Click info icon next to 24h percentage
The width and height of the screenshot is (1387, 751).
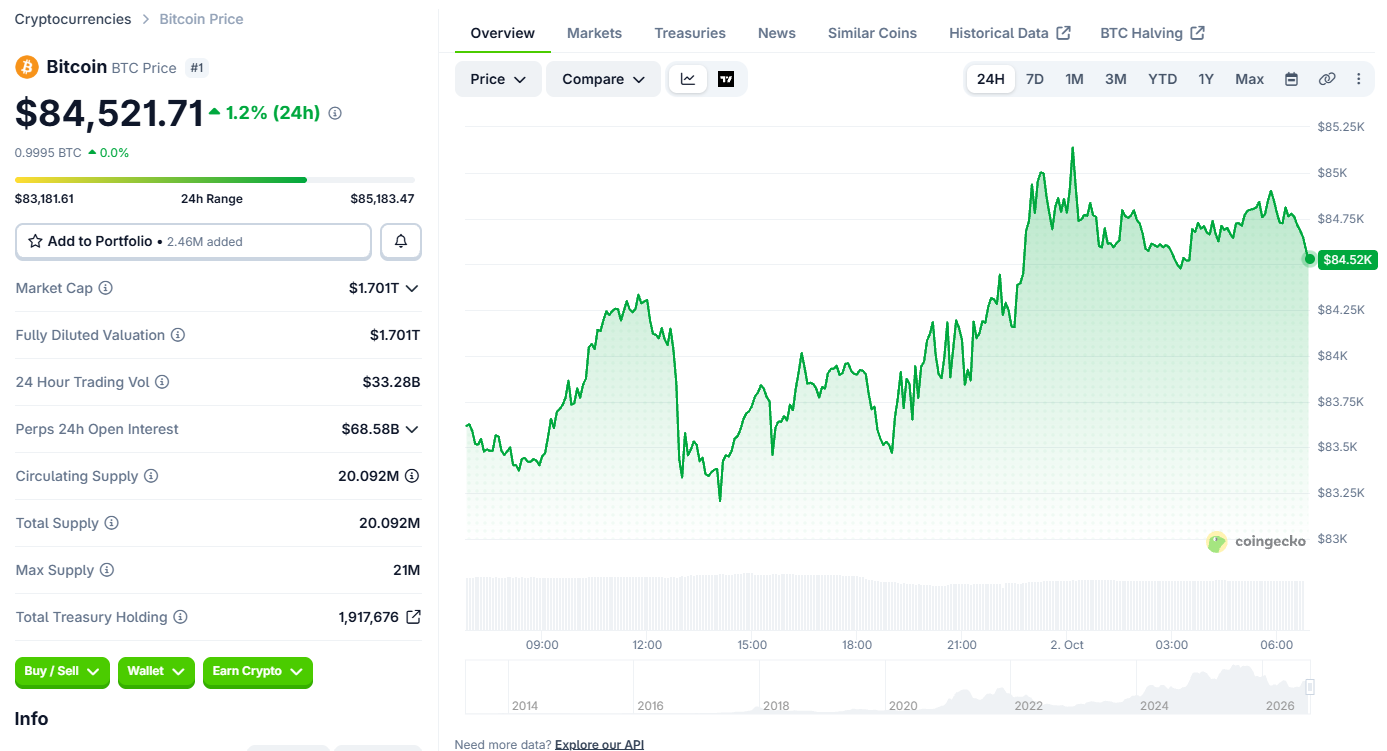[x=335, y=113]
